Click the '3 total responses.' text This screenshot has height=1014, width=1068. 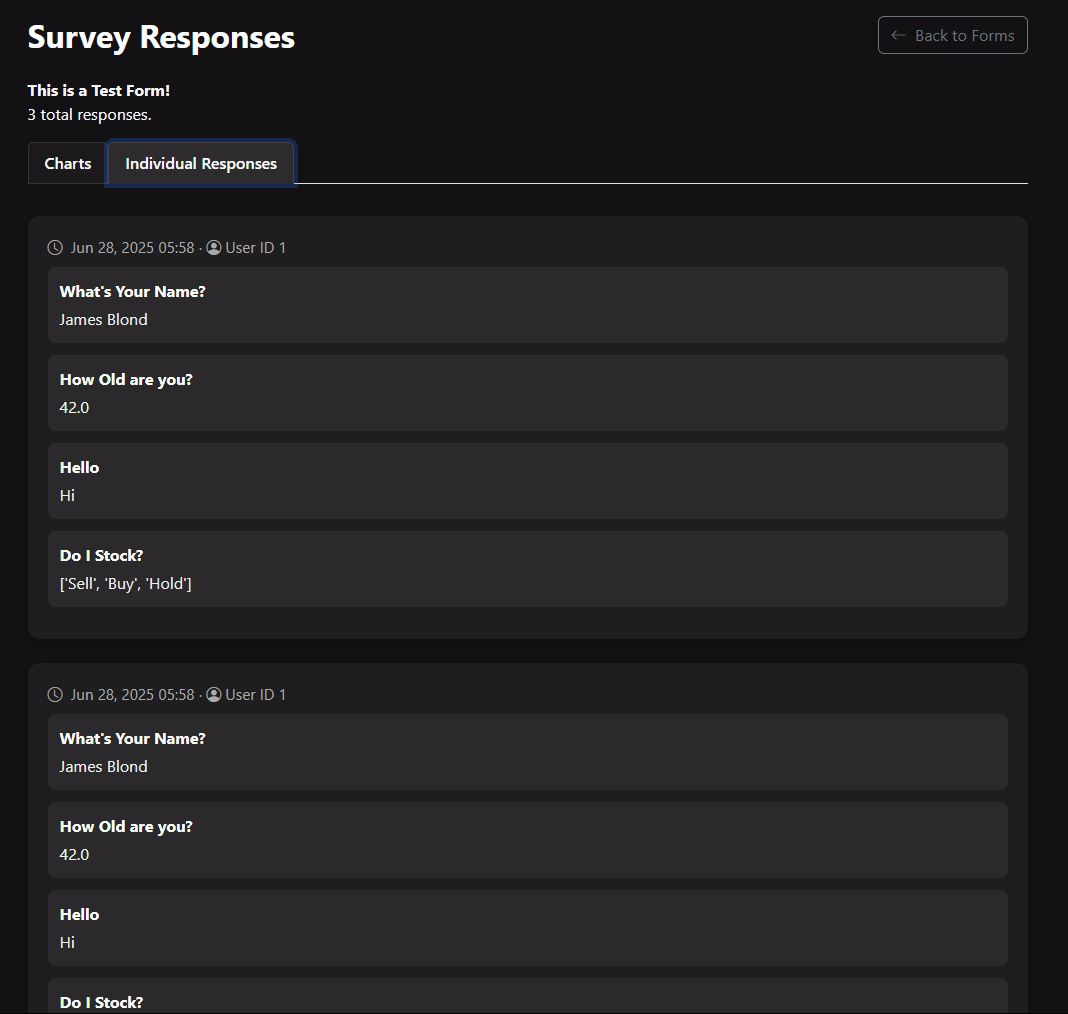pos(90,115)
